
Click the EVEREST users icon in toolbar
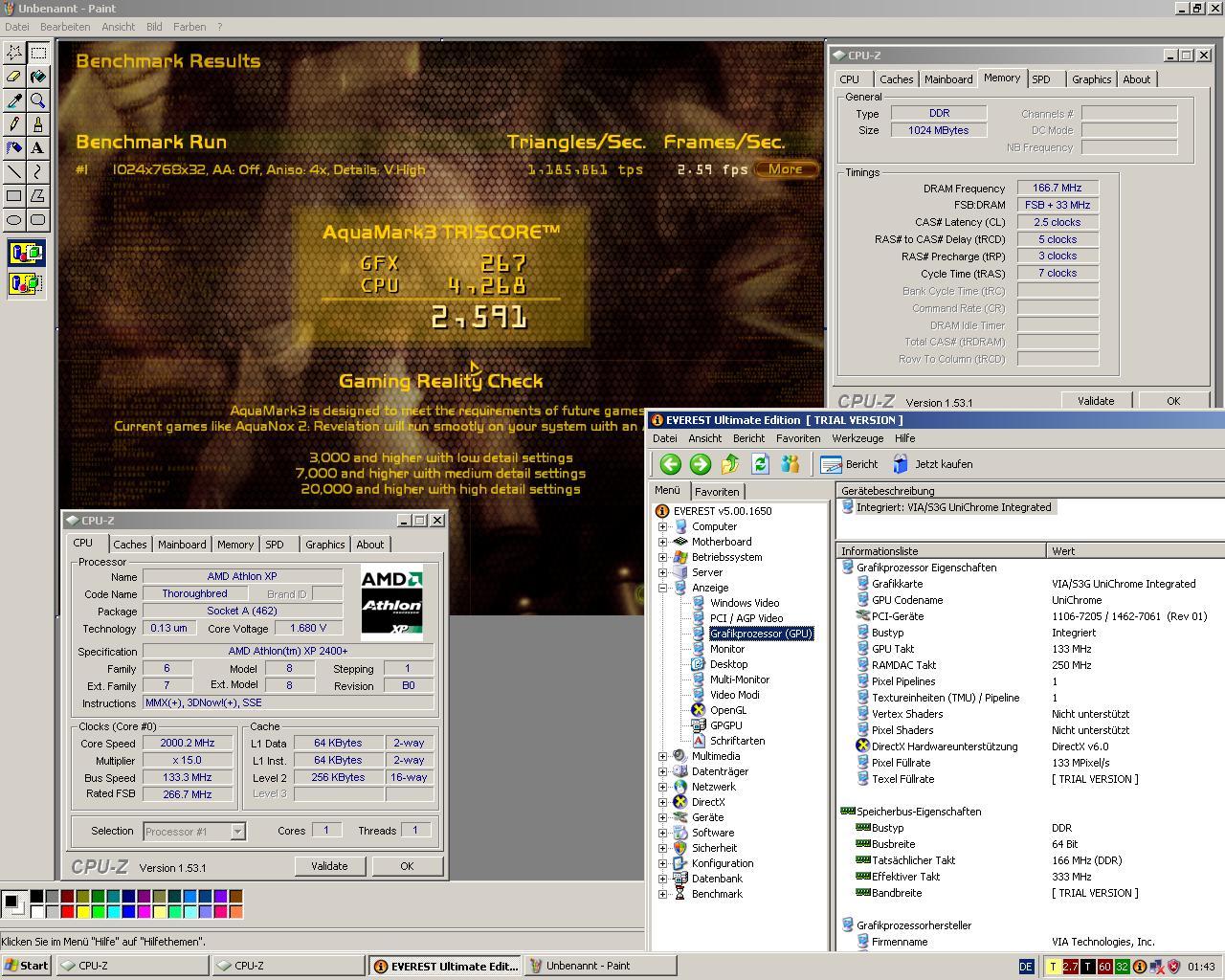coord(790,464)
